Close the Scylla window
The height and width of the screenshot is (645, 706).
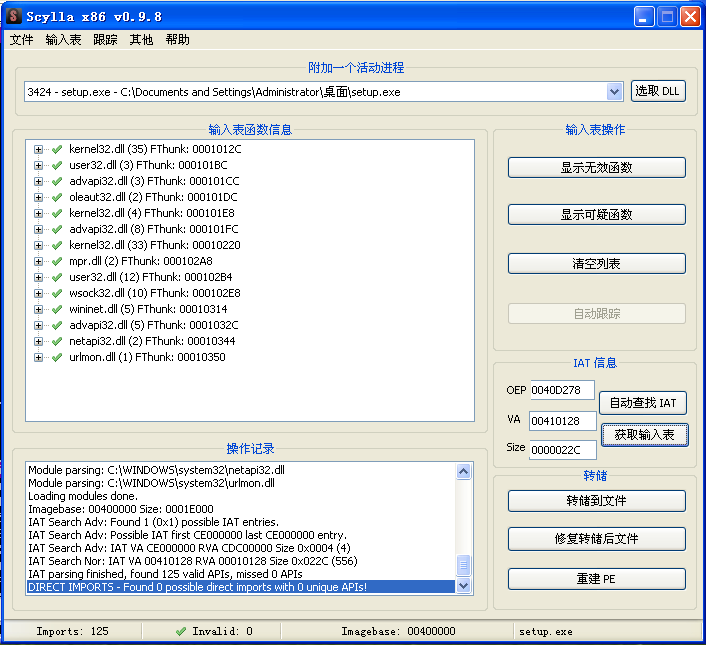tap(690, 17)
